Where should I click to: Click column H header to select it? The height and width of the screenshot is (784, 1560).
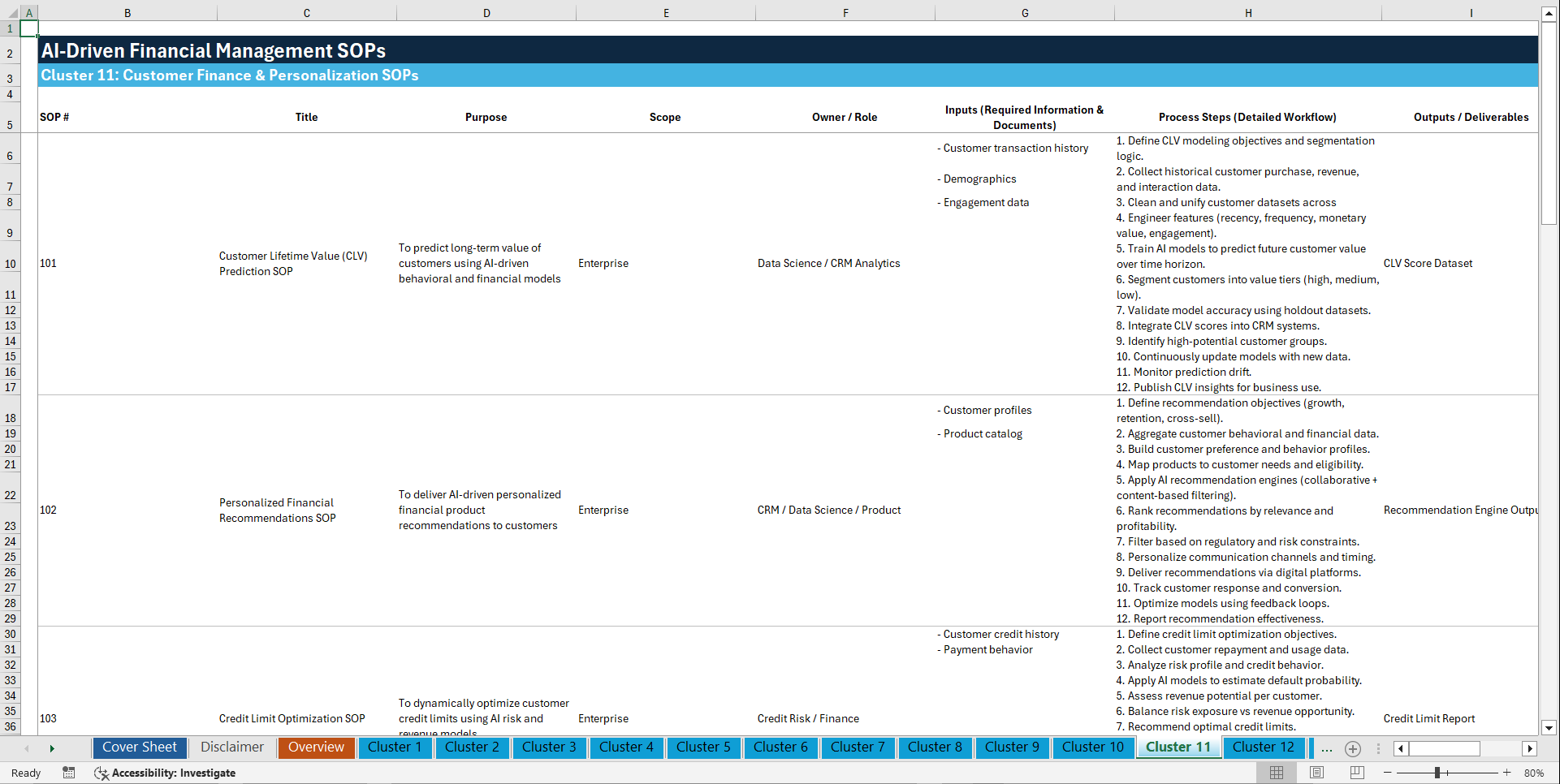[1248, 12]
